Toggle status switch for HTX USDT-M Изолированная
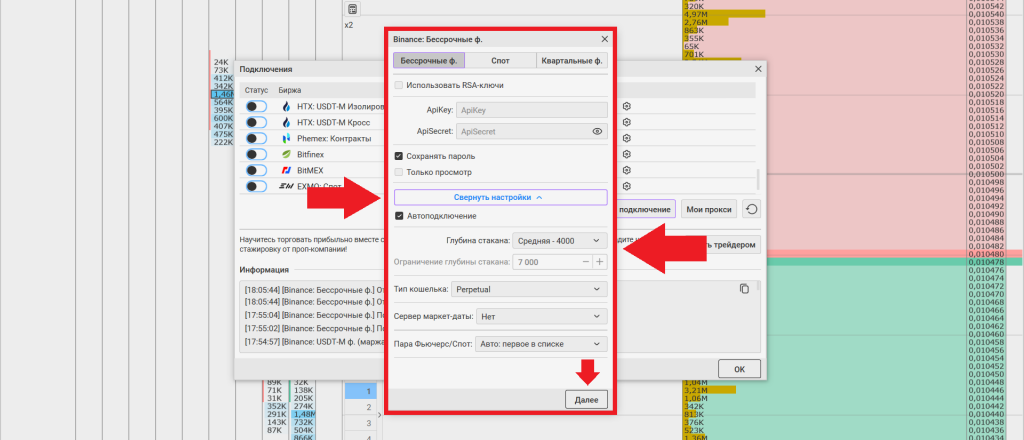Image resolution: width=1024 pixels, height=440 pixels. (257, 106)
